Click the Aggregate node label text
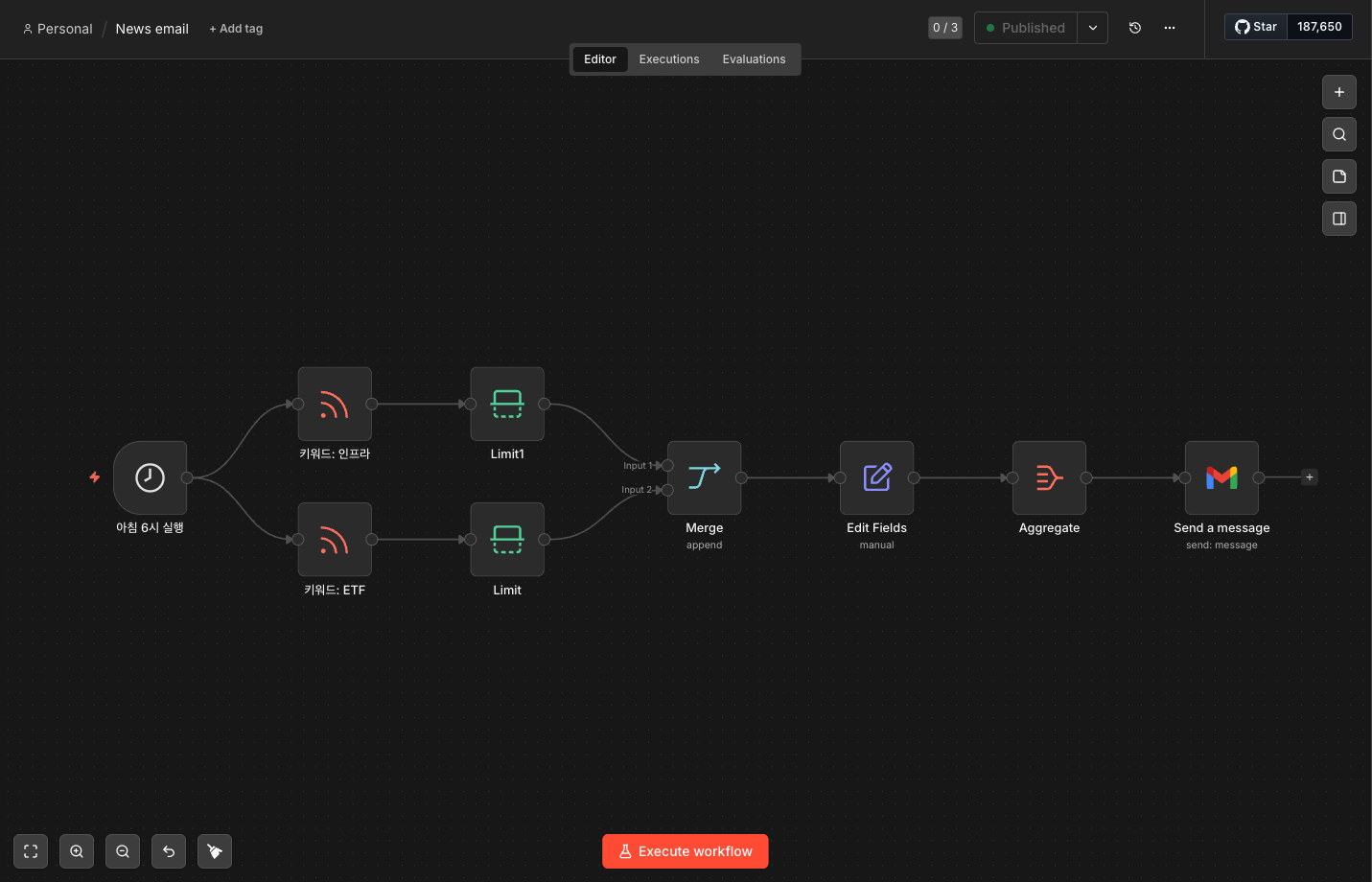1372x882 pixels. 1049,528
